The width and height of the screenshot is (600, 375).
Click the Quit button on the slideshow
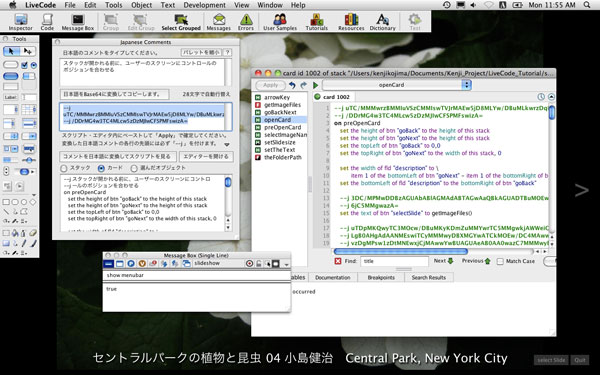point(580,360)
